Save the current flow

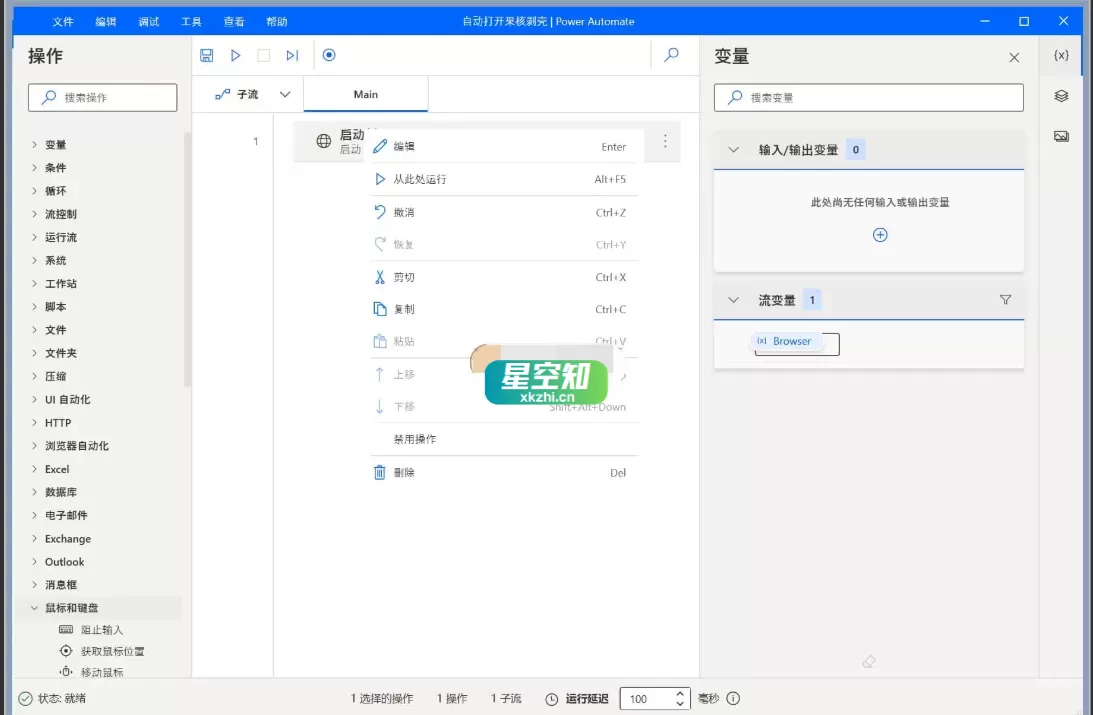pos(207,55)
